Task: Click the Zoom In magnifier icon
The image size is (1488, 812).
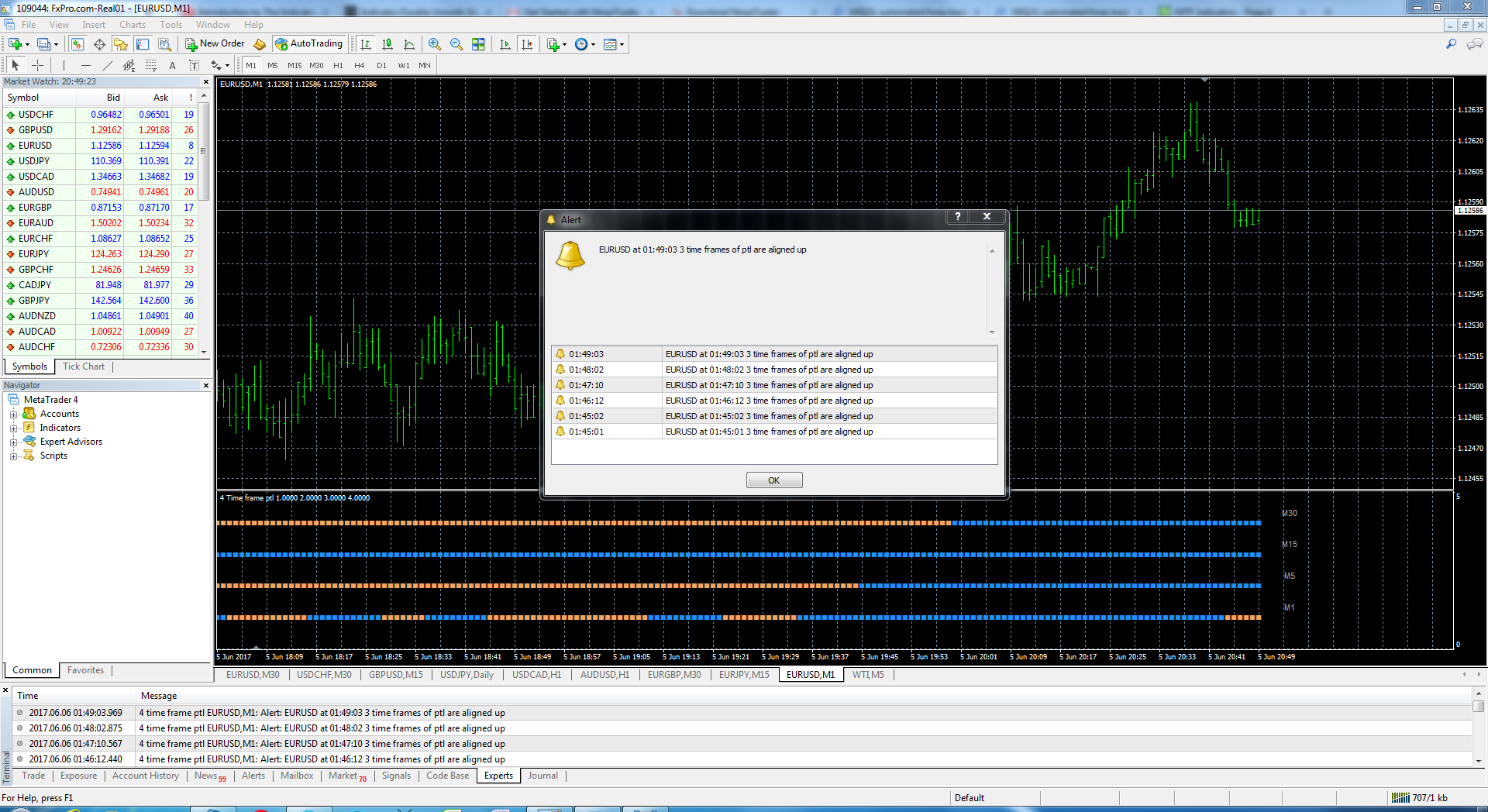Action: [435, 44]
